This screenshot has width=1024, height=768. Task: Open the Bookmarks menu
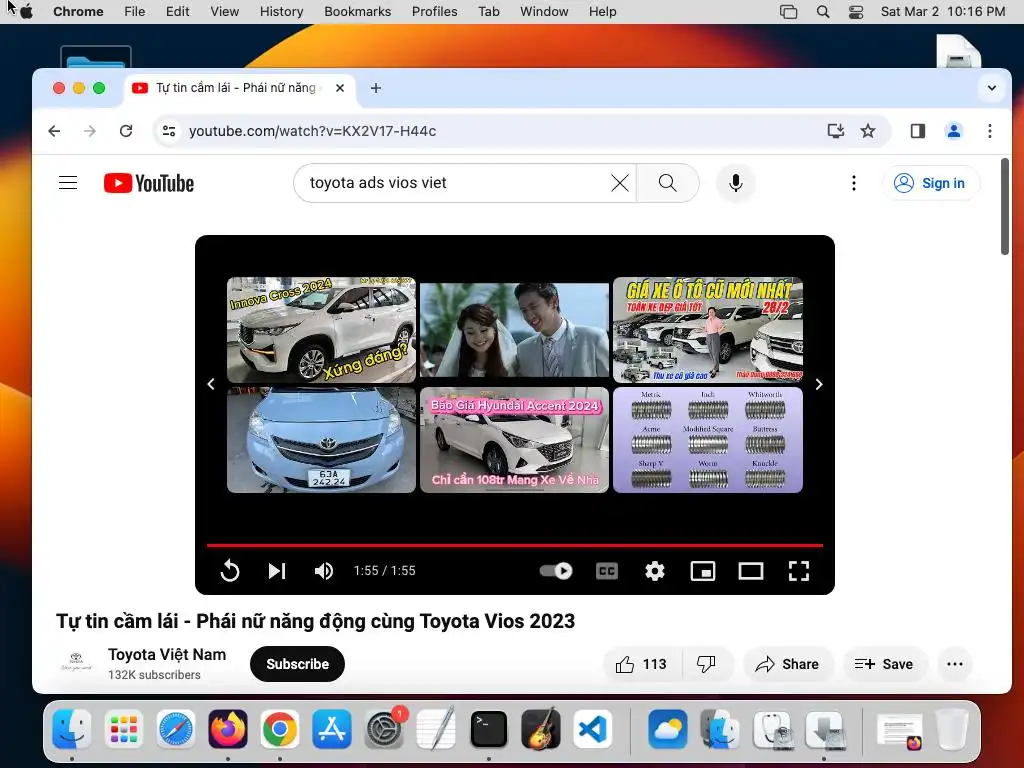pos(357,11)
